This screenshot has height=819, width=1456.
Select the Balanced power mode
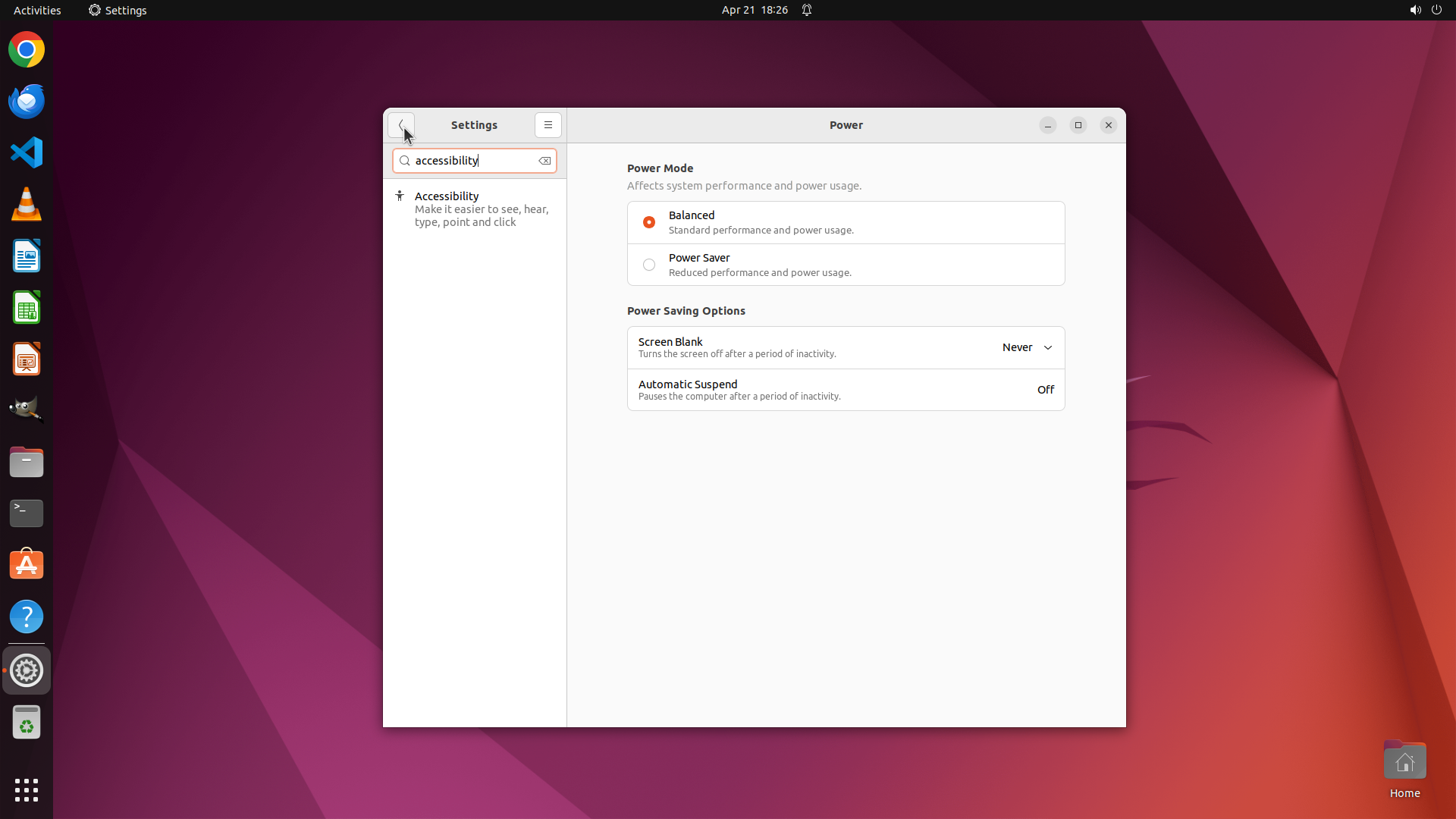(649, 222)
